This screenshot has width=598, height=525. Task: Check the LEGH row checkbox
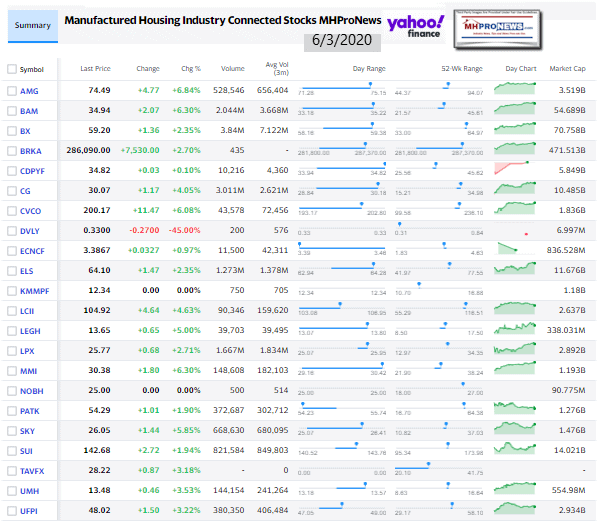coord(12,331)
